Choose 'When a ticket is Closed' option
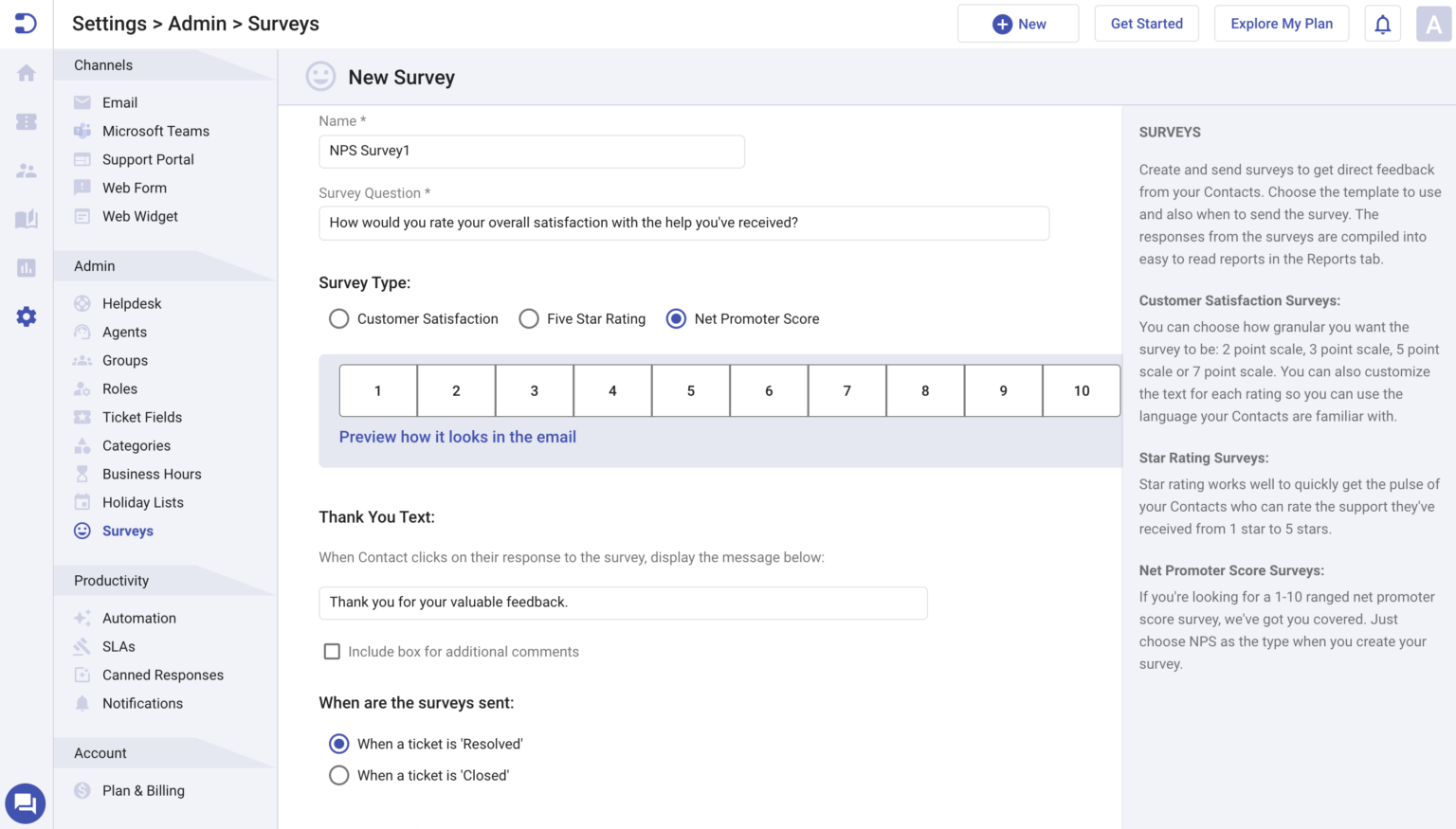The image size is (1456, 829). click(338, 775)
